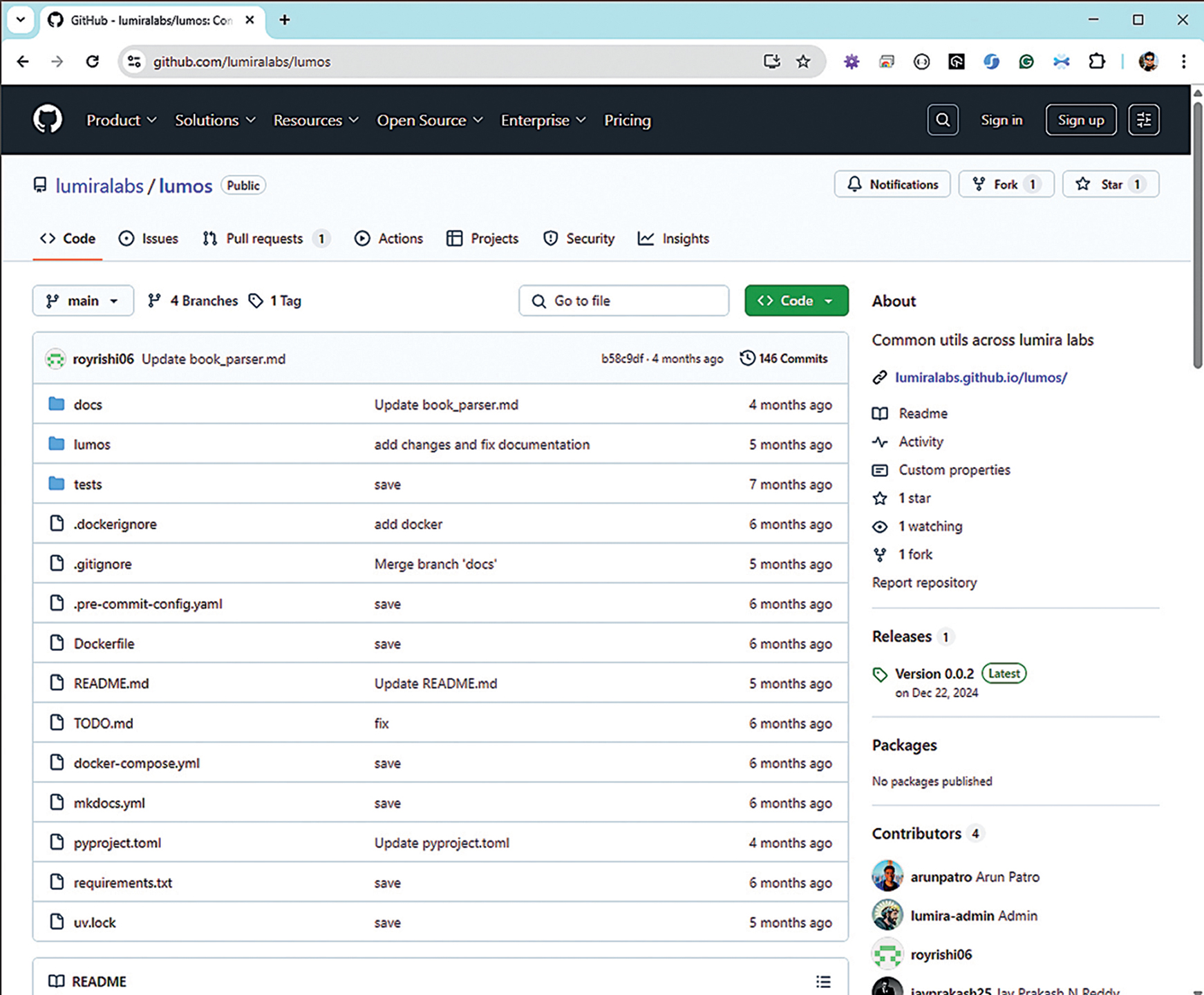This screenshot has width=1204, height=995.
Task: Open the lumiralabs.github.io/lumos/ link
Action: 981,377
